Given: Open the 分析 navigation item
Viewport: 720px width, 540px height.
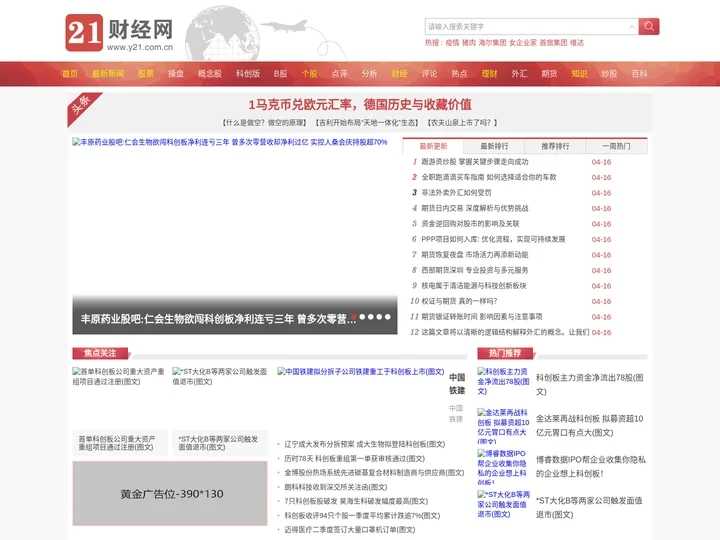Looking at the screenshot, I should (369, 73).
